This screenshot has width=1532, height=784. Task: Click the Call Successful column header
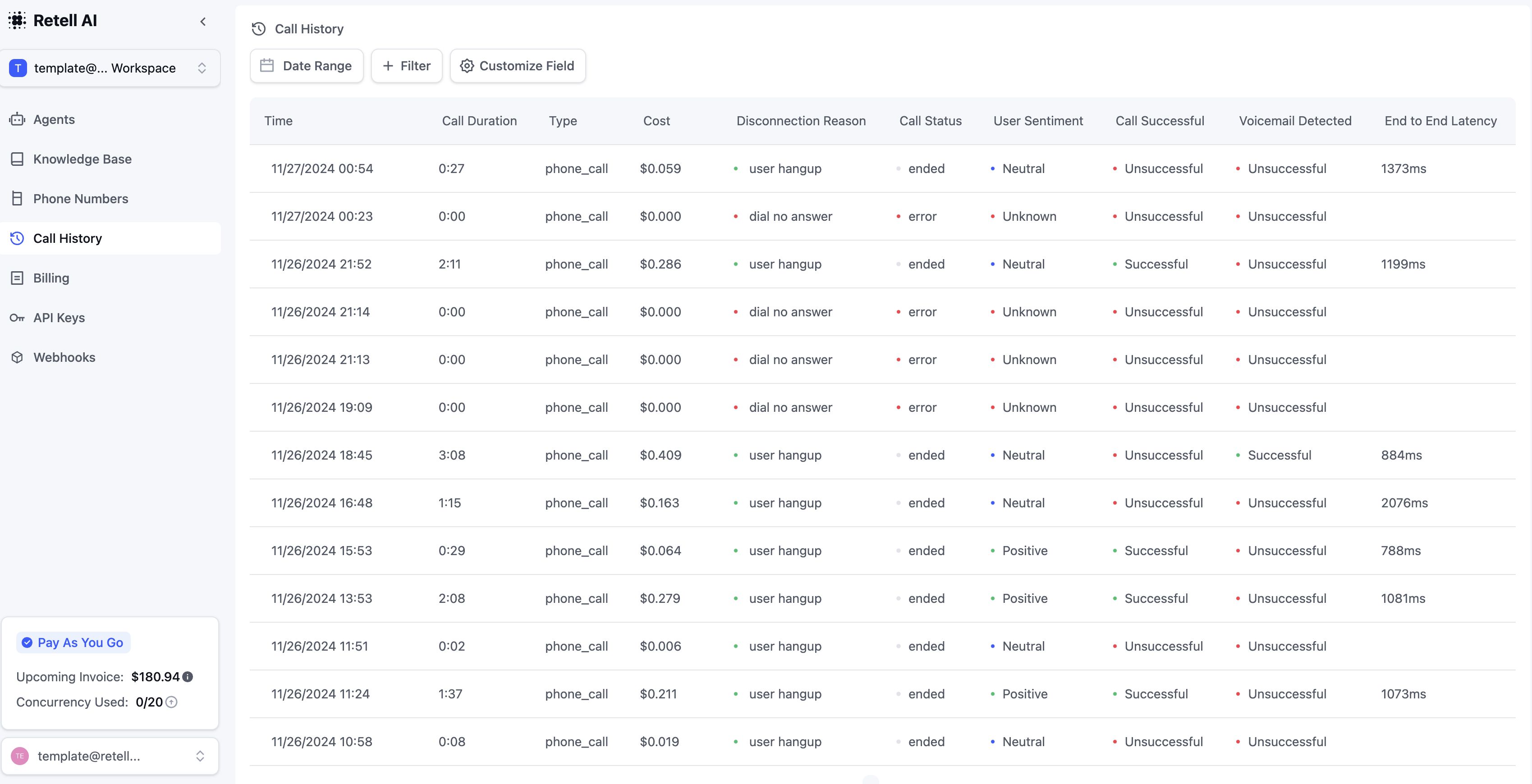[x=1160, y=121]
